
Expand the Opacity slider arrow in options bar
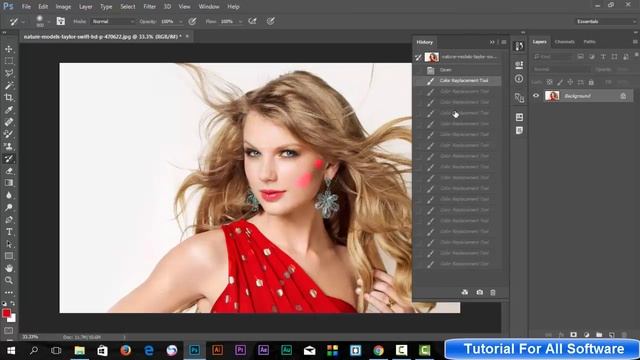coord(180,22)
